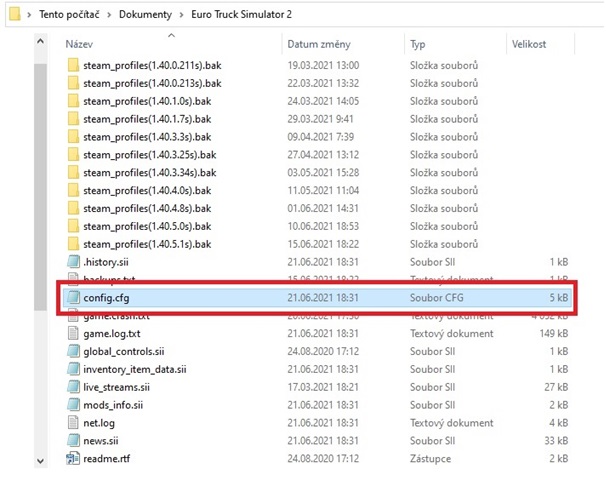The height and width of the screenshot is (482, 606).
Task: Sort files by Datum změny column
Action: 319,44
